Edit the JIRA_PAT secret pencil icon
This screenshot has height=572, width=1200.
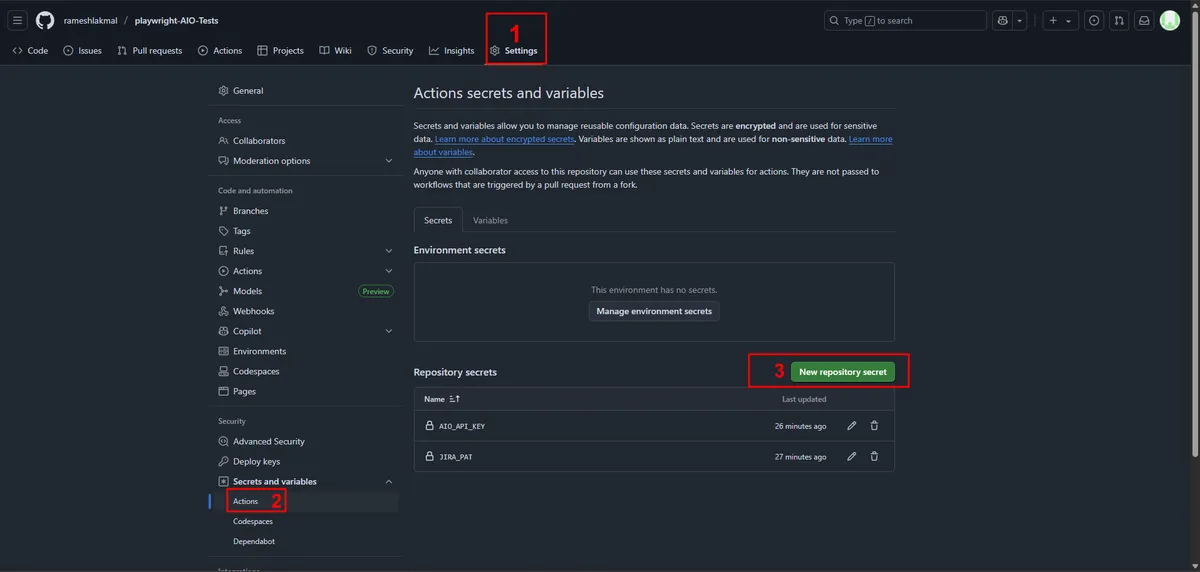tap(852, 456)
